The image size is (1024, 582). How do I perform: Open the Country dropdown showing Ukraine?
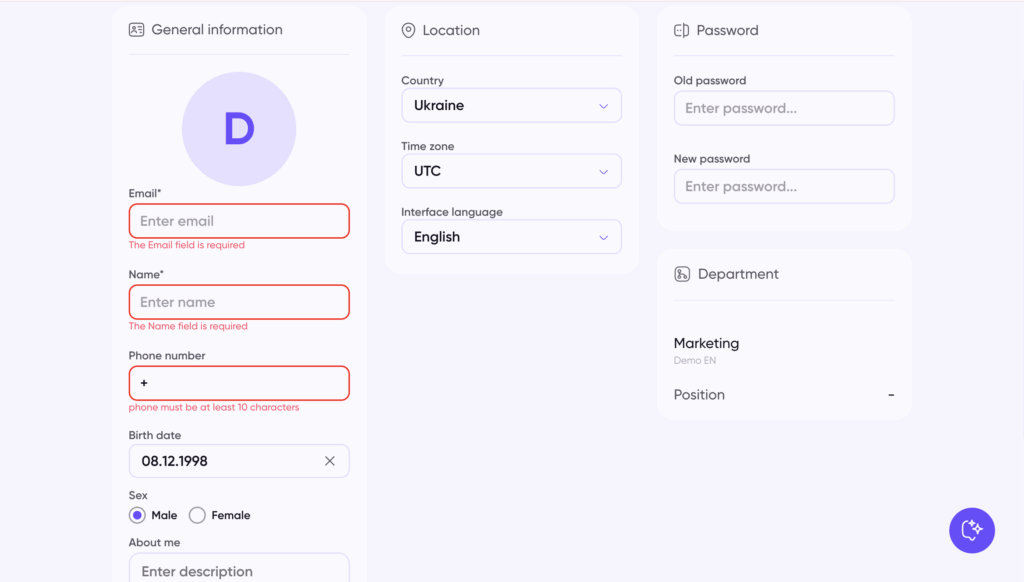click(x=511, y=105)
